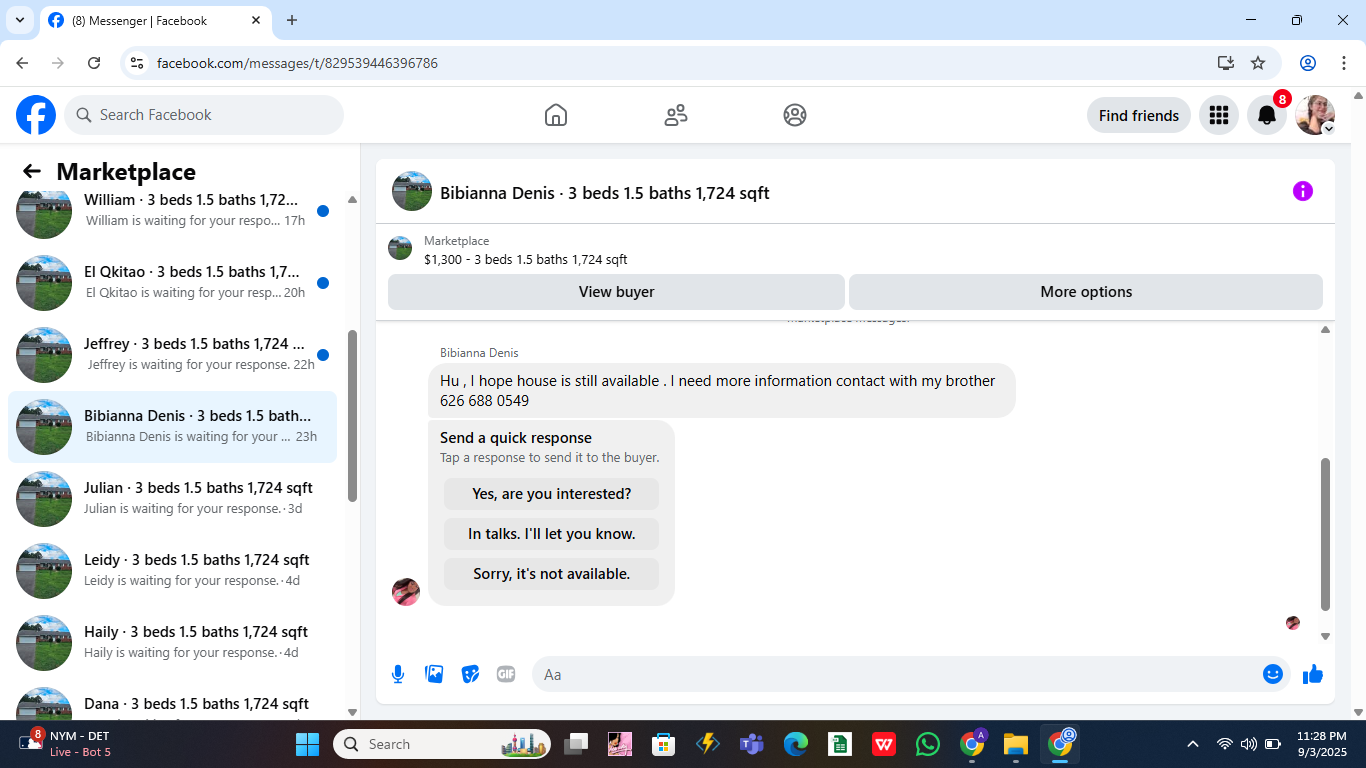Click the View buyer button

616,292
